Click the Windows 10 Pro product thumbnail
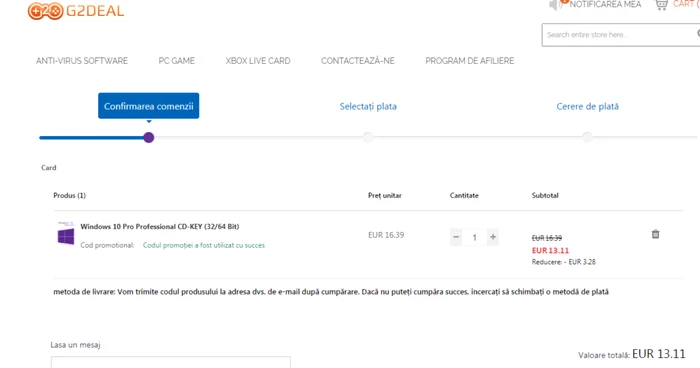Image resolution: width=700 pixels, height=368 pixels. coord(66,234)
